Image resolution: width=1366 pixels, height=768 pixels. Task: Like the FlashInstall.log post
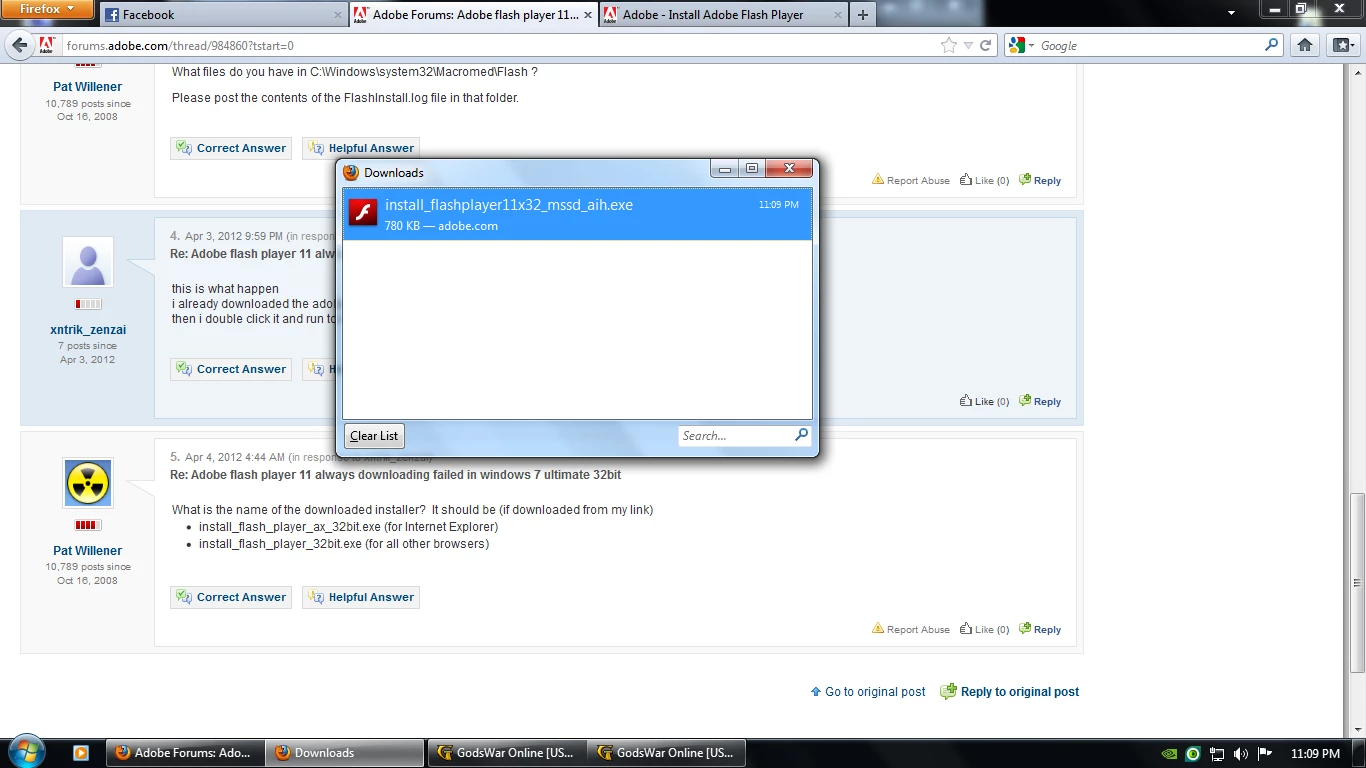click(x=984, y=180)
